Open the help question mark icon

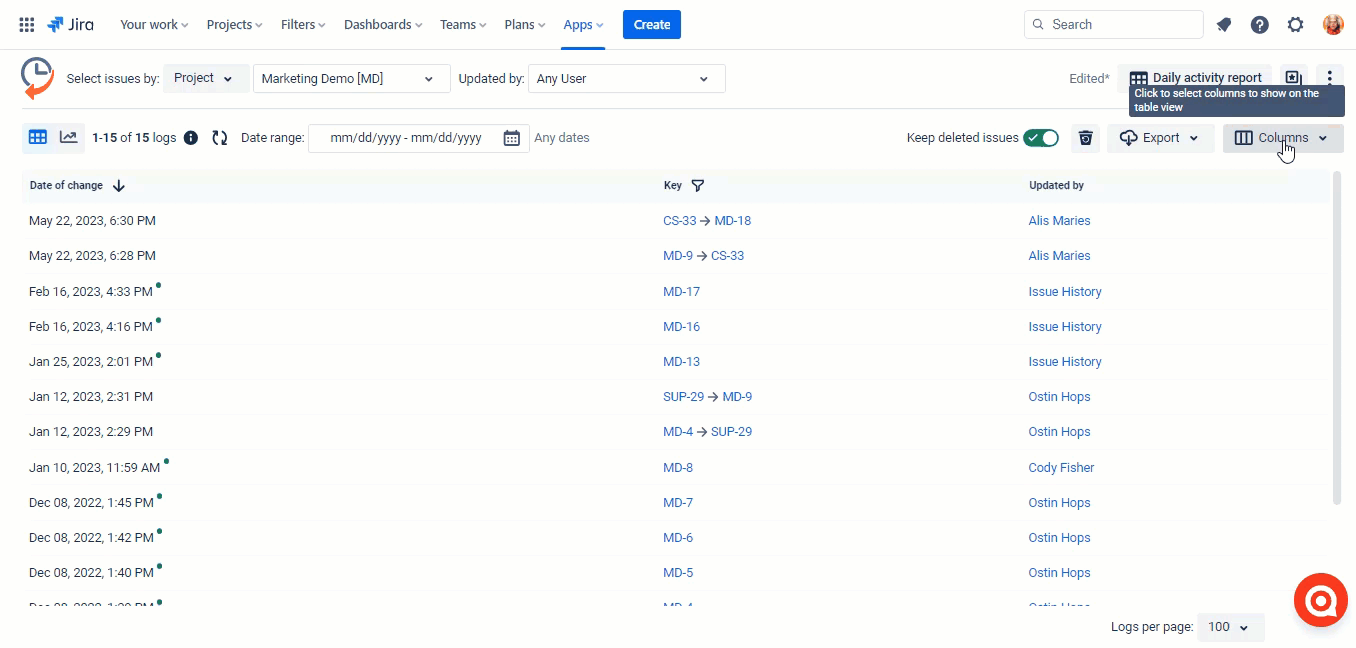tap(1260, 25)
